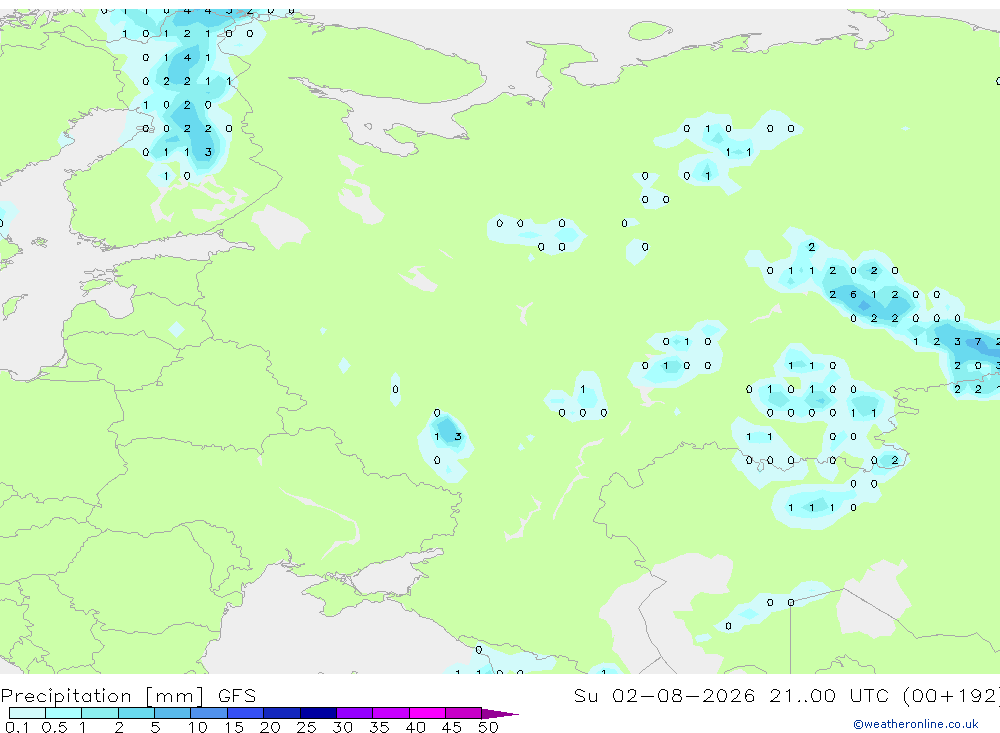Click the '35' legend scale label

point(379,727)
